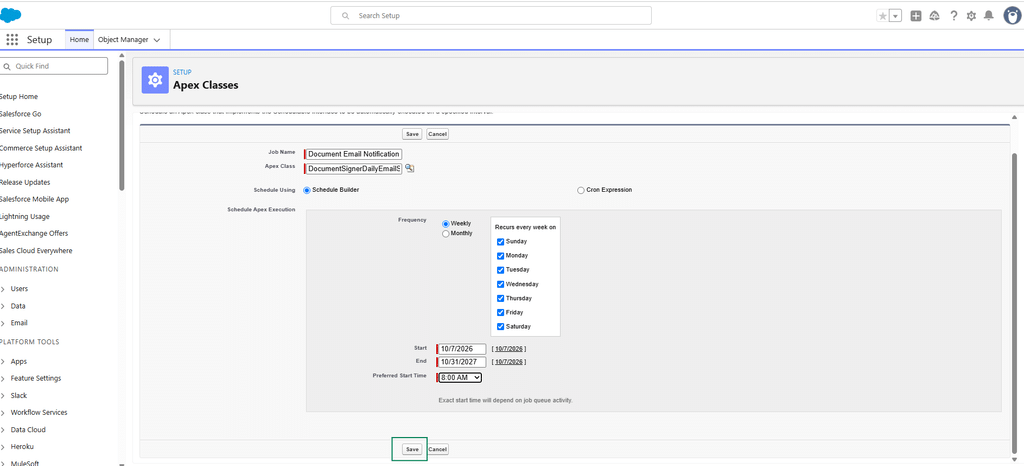Open Hyperforce Assistant in sidebar
1024x466 pixels.
coord(33,165)
